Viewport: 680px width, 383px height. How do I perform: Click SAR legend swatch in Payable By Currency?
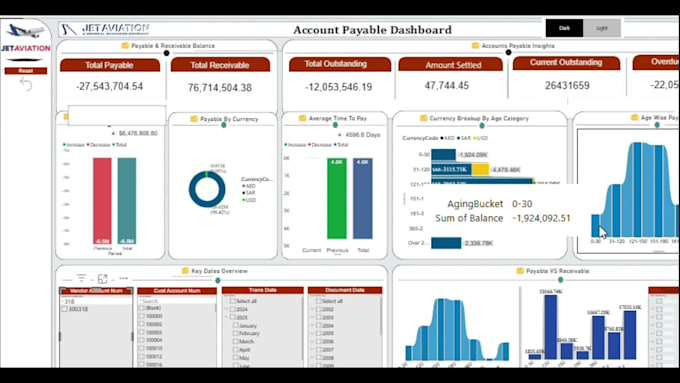pyautogui.click(x=244, y=193)
